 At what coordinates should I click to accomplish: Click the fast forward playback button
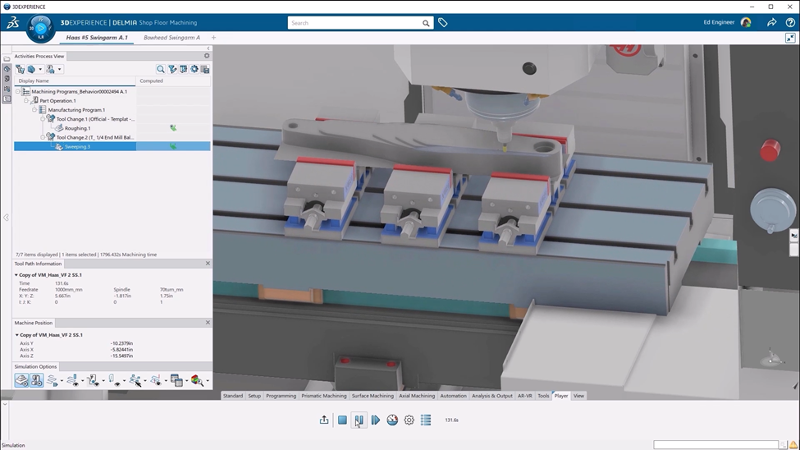coord(376,421)
